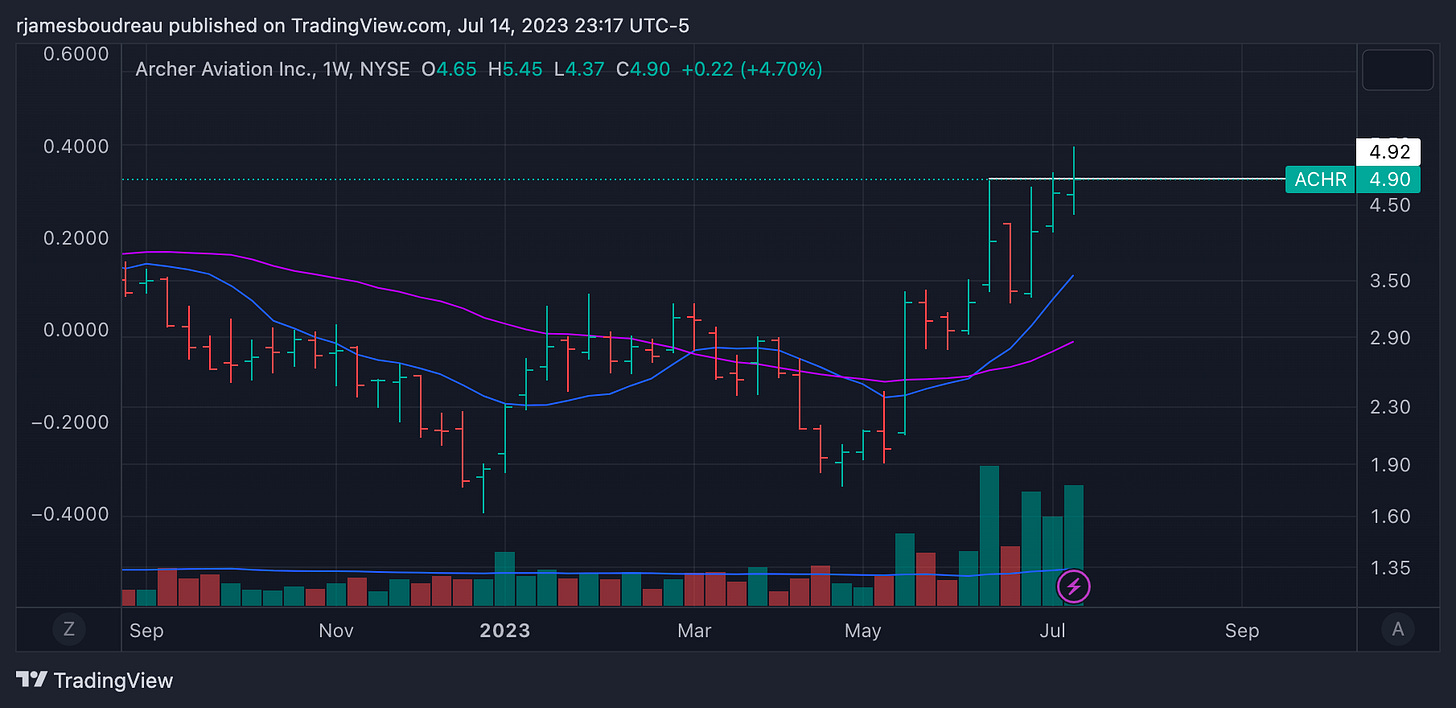The width and height of the screenshot is (1456, 708).
Task: Click the May time axis label
Action: tap(863, 631)
